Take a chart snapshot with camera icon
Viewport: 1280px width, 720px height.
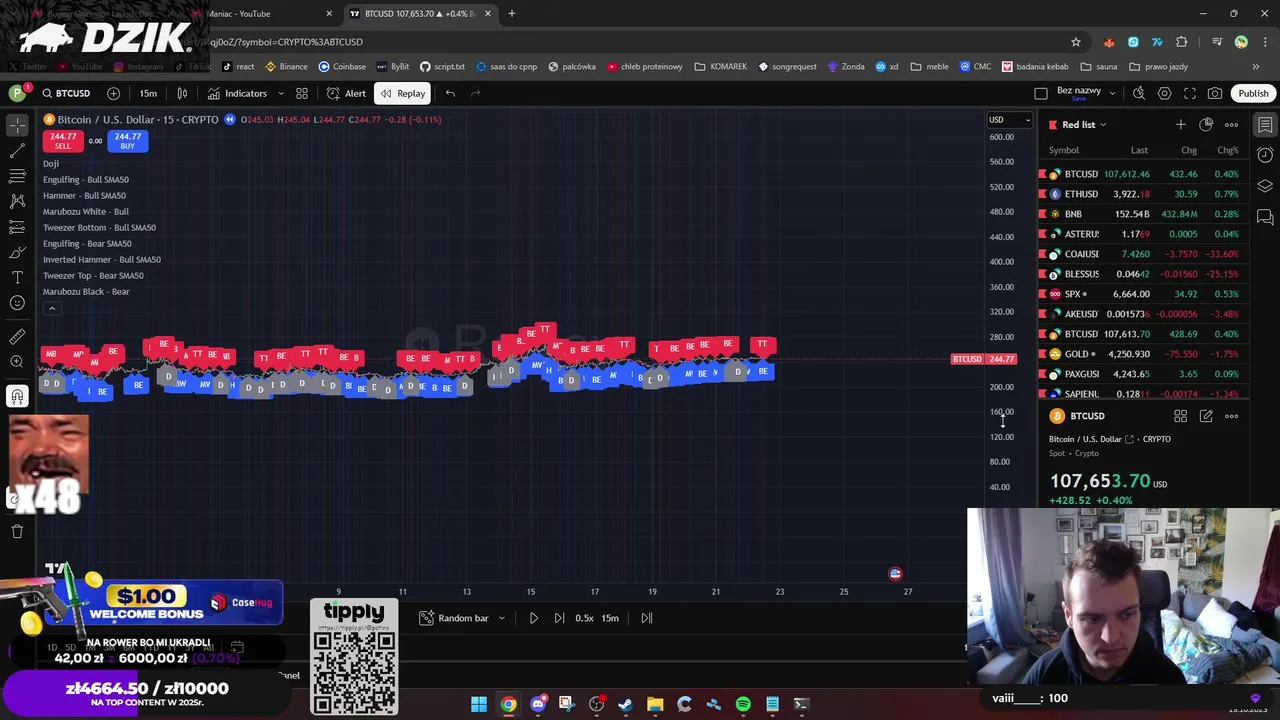coord(1215,93)
